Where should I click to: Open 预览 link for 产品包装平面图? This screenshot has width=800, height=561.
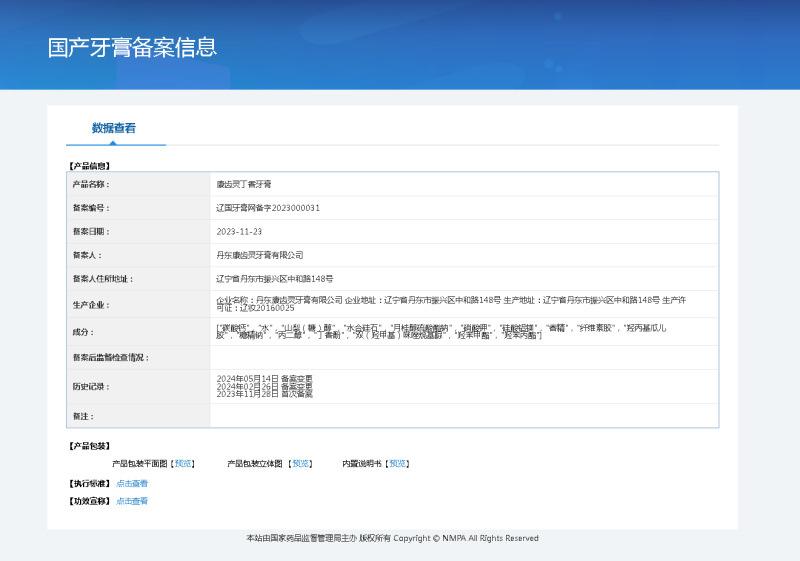pyautogui.click(x=183, y=464)
